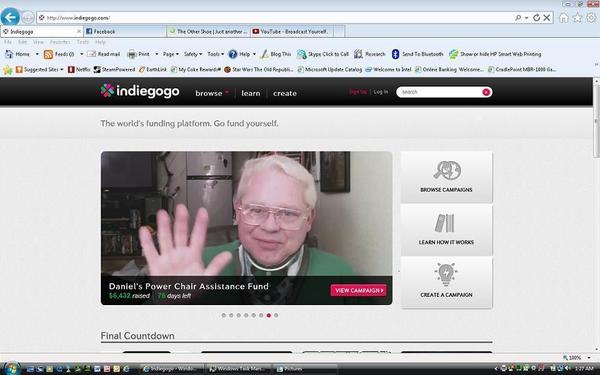Viewport: 600px width, 375px height.
Task: Open the browser Home icon at top right
Action: tap(564, 18)
